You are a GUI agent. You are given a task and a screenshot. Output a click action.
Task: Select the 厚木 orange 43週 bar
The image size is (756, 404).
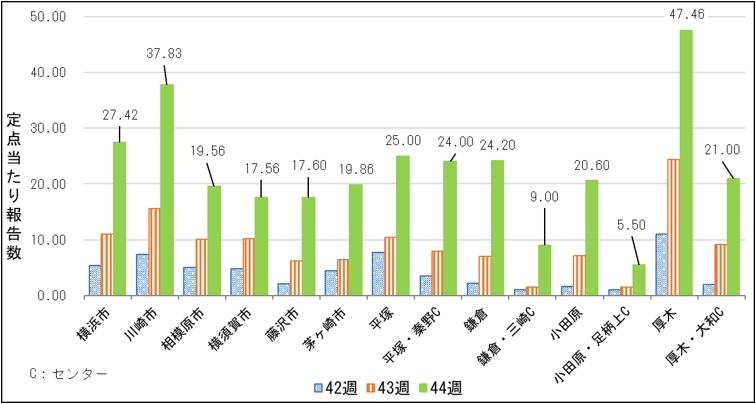tap(673, 227)
